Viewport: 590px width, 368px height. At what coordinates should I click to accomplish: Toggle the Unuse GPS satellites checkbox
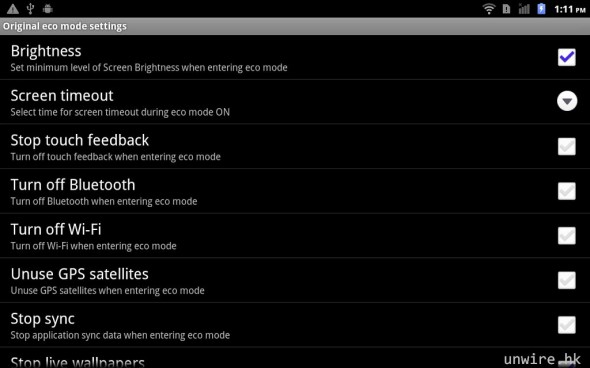click(x=567, y=280)
